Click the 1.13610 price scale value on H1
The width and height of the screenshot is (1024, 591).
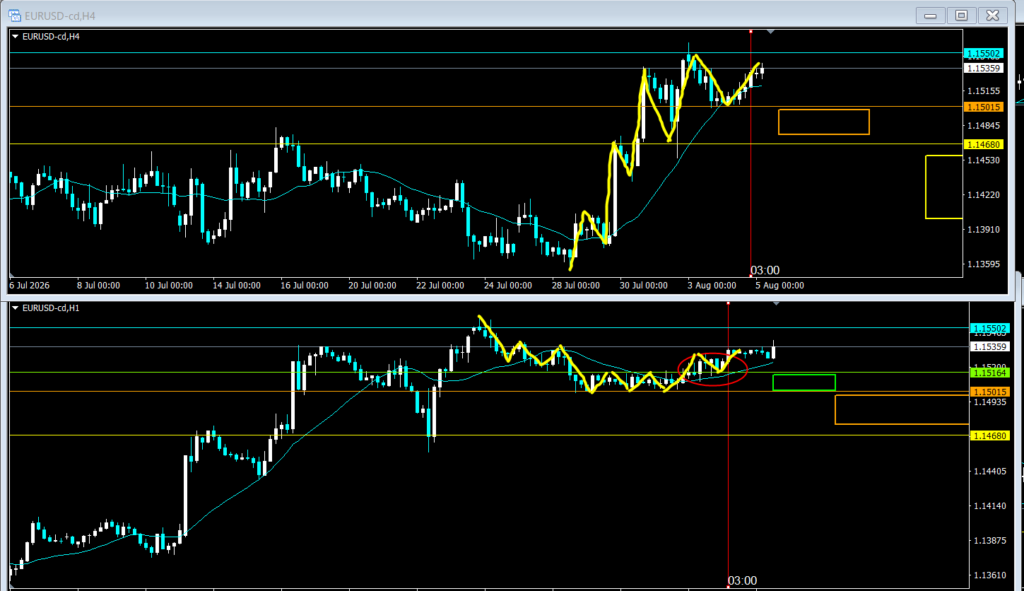tap(990, 575)
